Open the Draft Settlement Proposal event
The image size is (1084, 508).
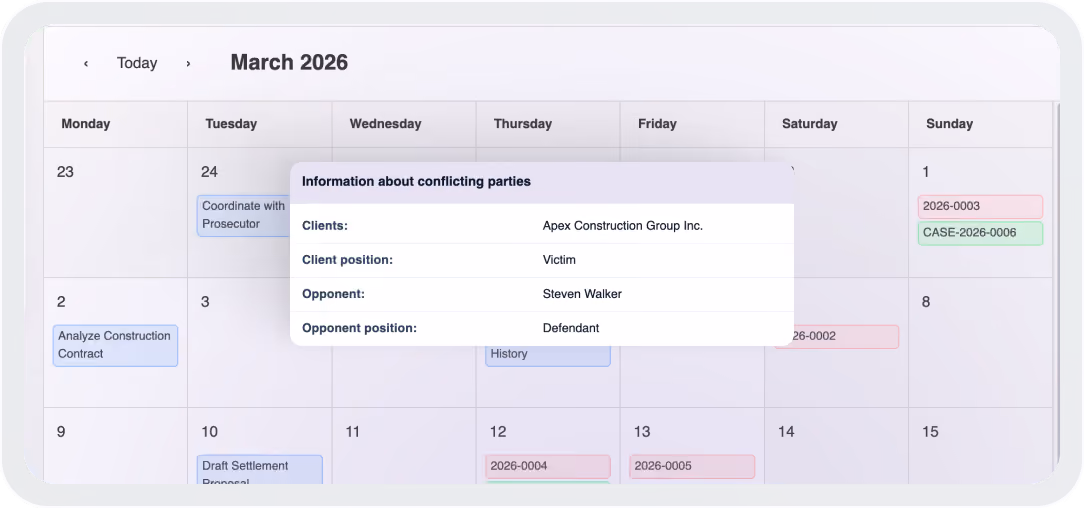coord(260,469)
